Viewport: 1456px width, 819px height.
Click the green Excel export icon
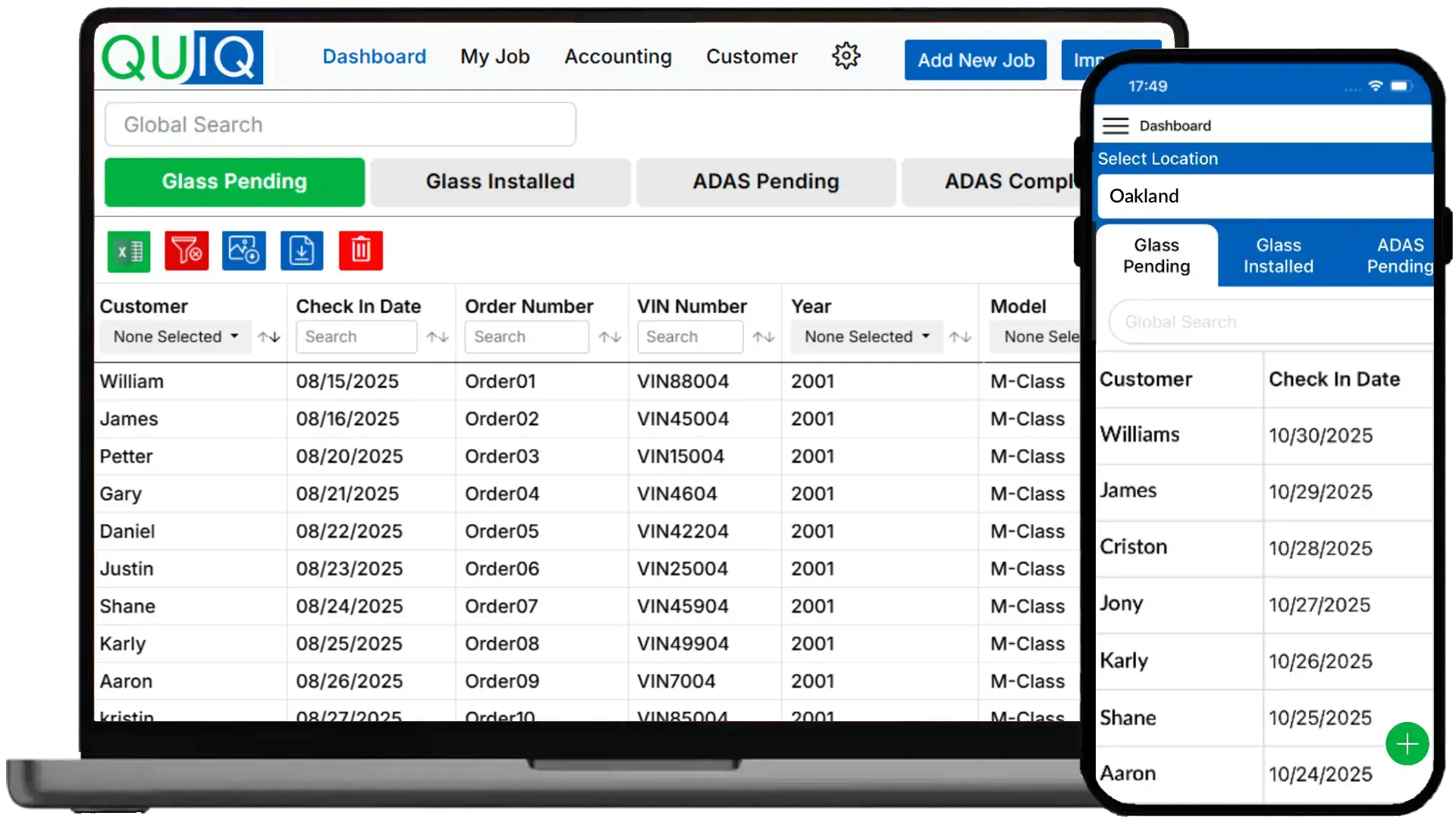[x=129, y=251]
